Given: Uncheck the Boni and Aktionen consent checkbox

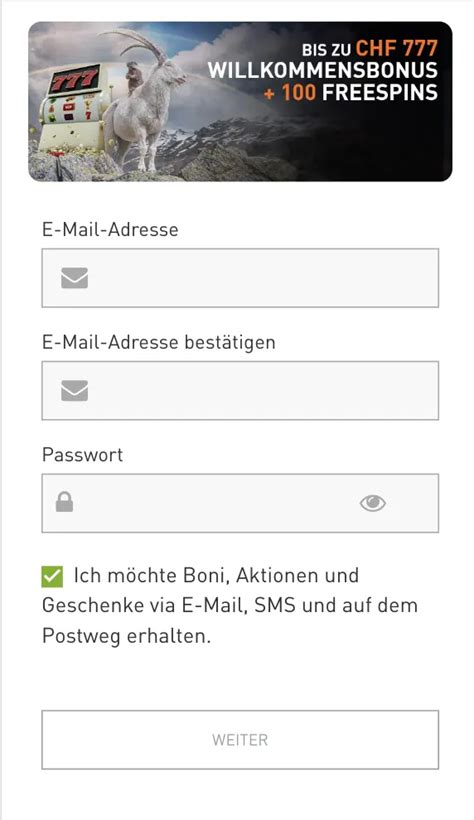Looking at the screenshot, I should click(52, 576).
